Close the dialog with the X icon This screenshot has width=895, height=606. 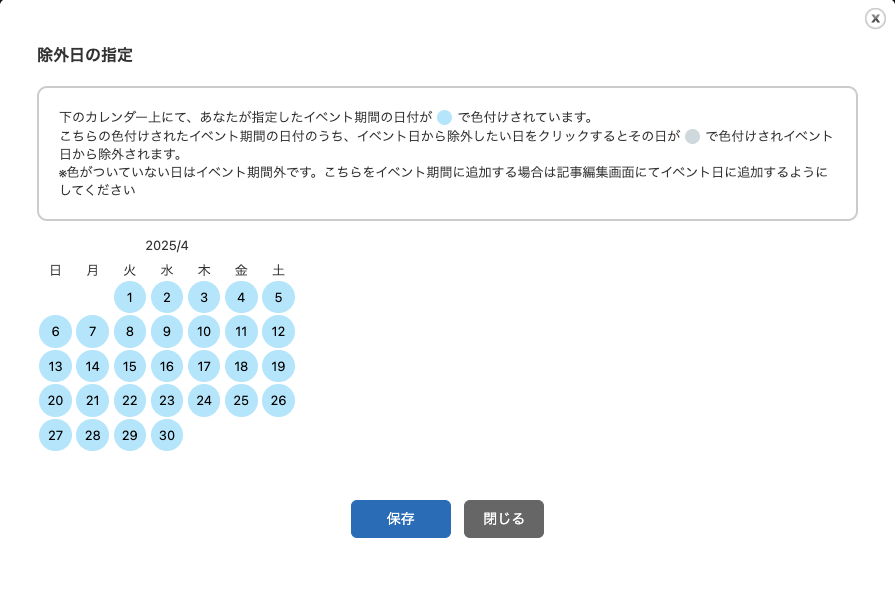[x=875, y=18]
